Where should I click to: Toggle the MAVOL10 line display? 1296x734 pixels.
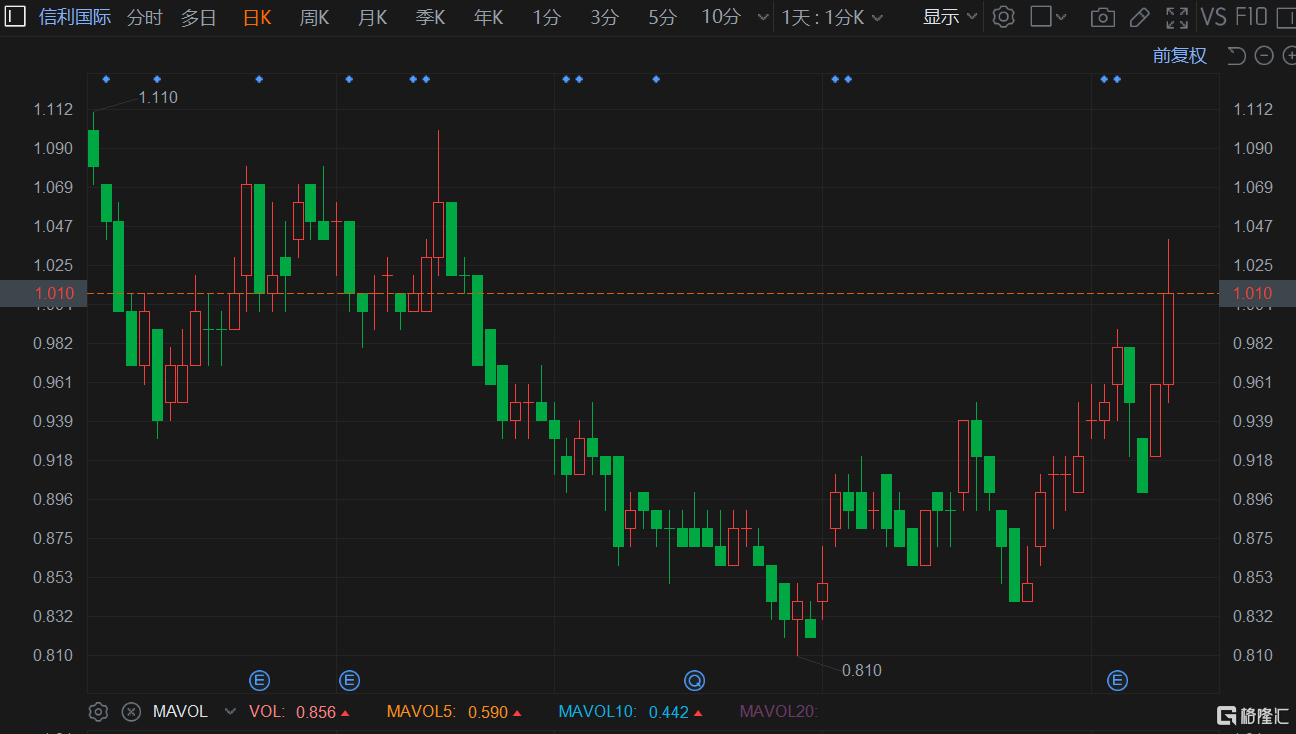coord(597,711)
